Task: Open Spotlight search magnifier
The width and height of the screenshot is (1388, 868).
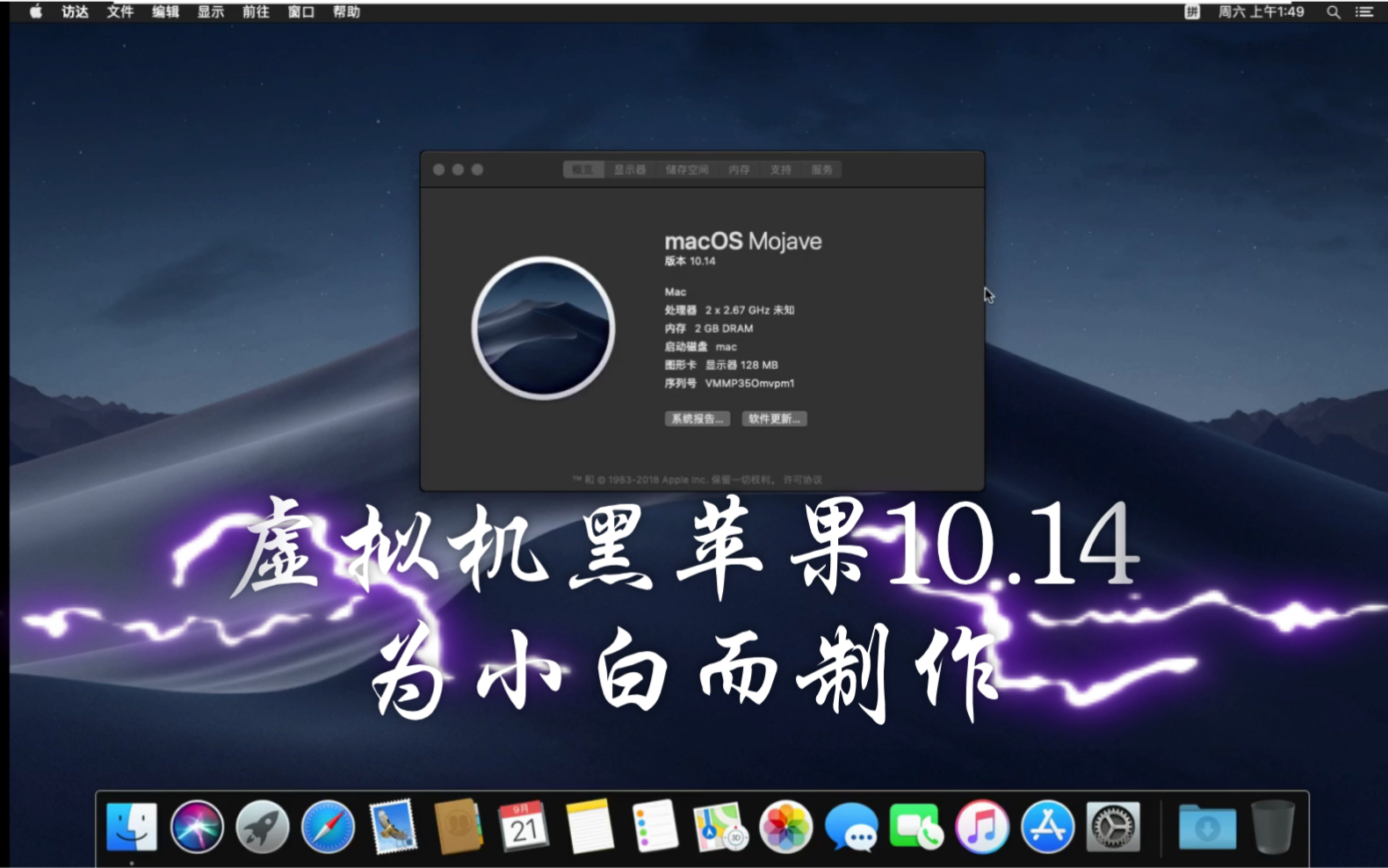Action: point(1334,11)
